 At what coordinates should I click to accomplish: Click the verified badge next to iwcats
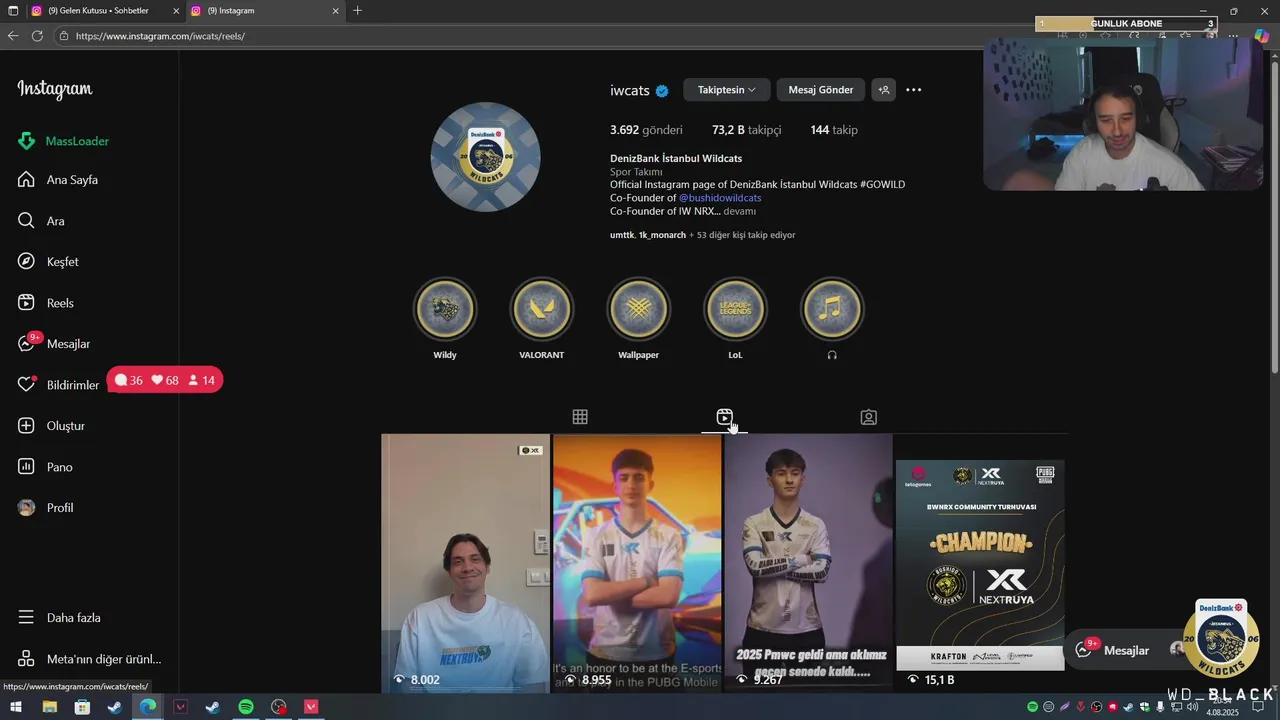point(661,91)
